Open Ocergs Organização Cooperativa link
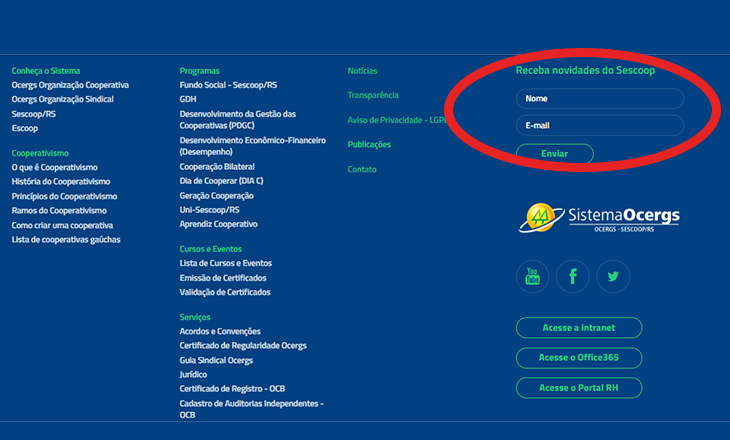This screenshot has width=730, height=440. click(70, 85)
